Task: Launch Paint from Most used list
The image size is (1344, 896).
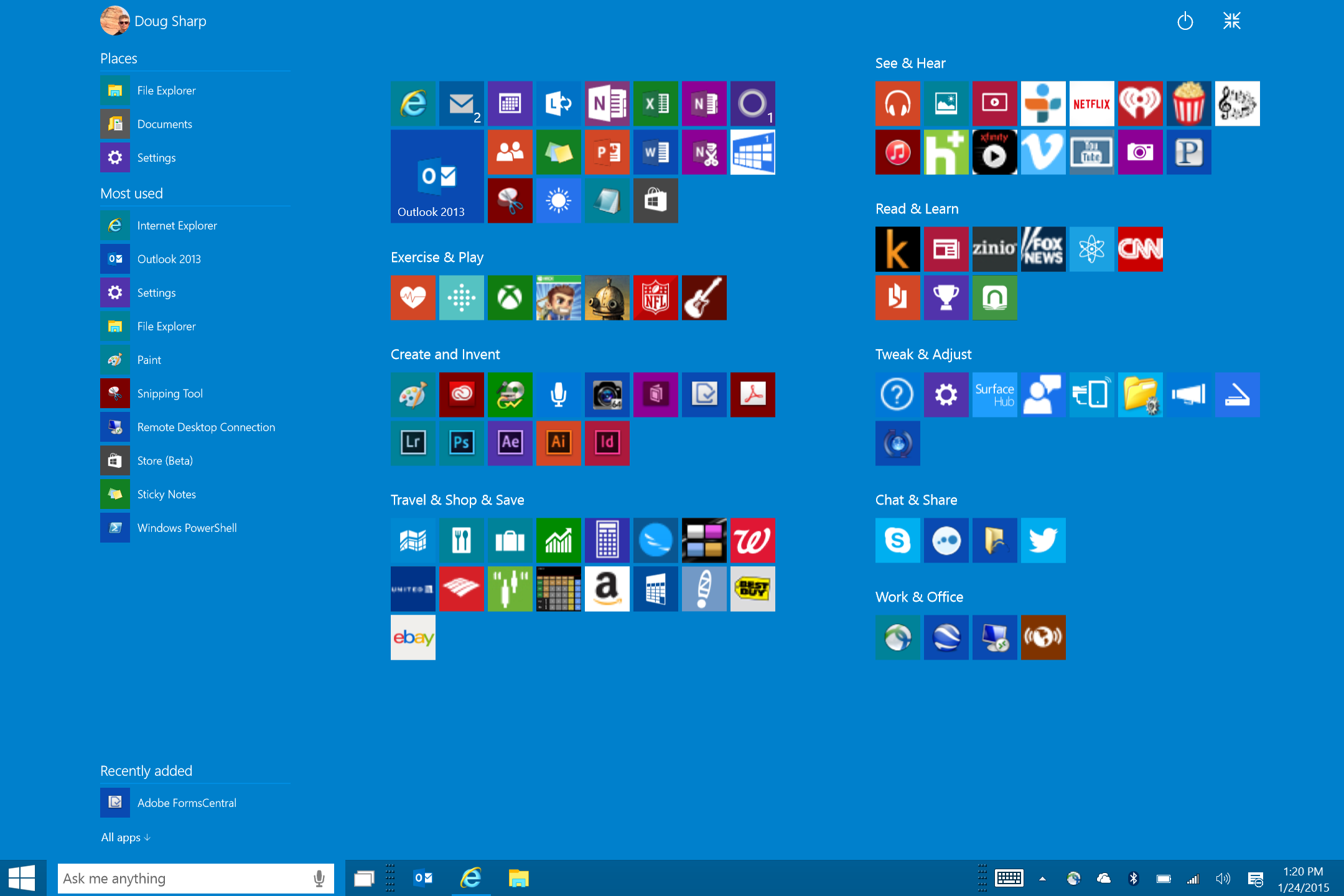Action: [x=195, y=360]
